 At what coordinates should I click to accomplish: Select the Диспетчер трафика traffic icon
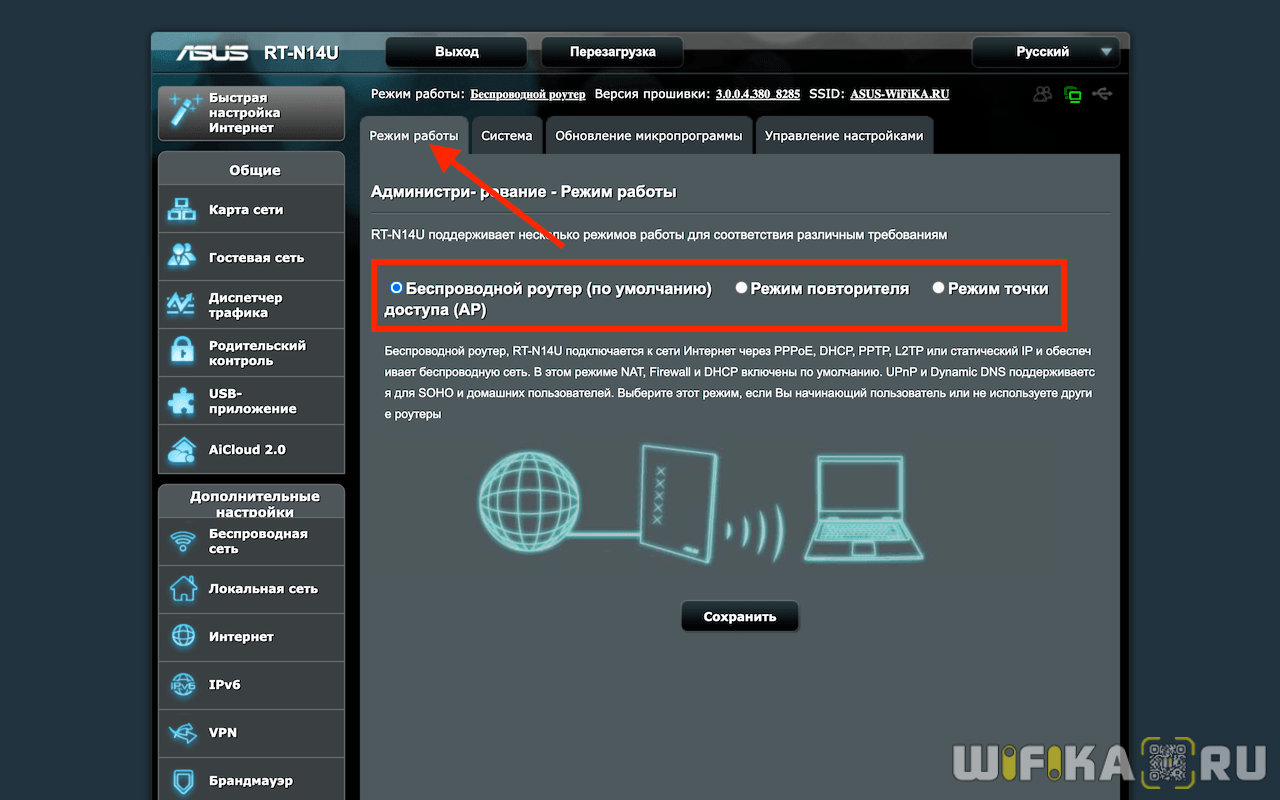(182, 305)
